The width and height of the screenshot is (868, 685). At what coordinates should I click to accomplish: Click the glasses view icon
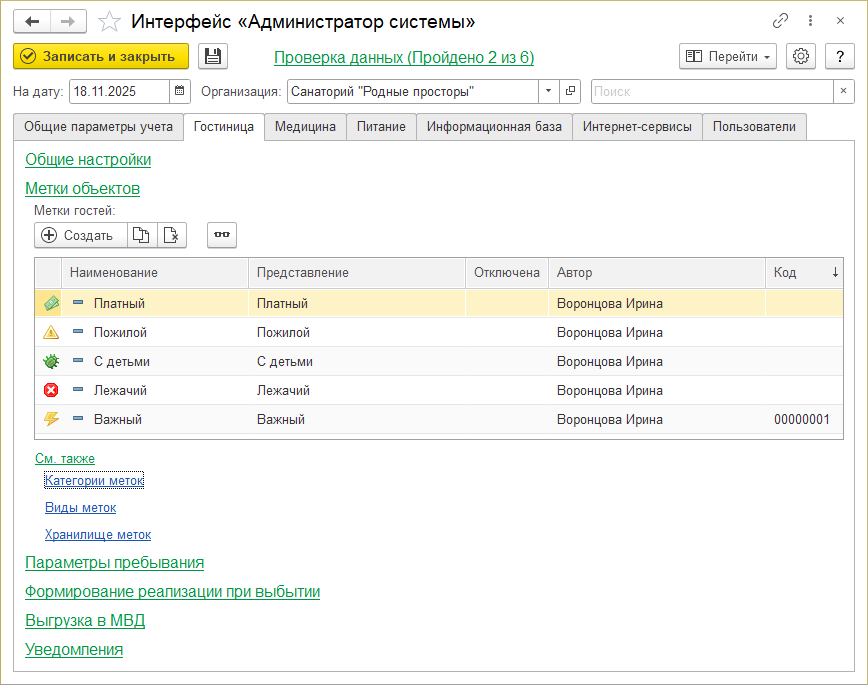[x=222, y=235]
